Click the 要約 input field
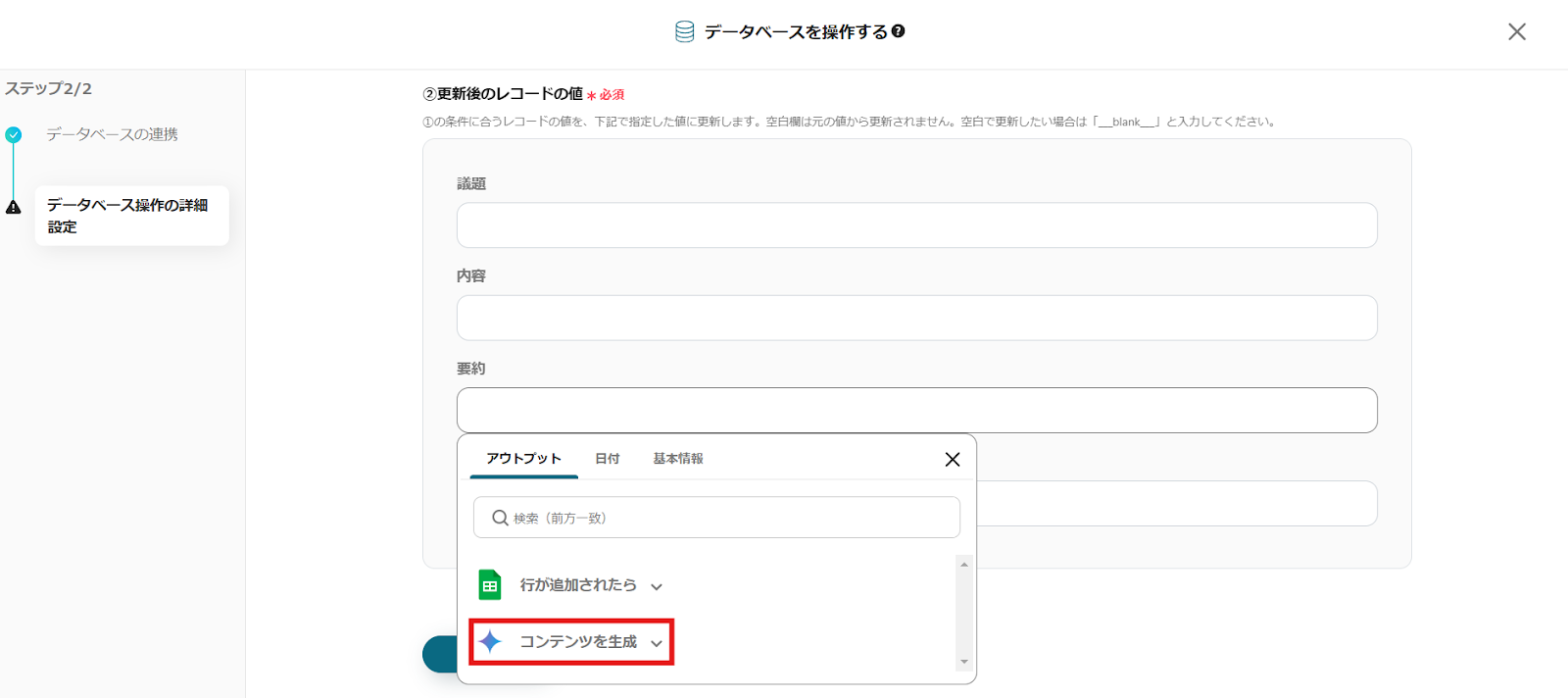This screenshot has width=1568, height=698. click(x=917, y=410)
